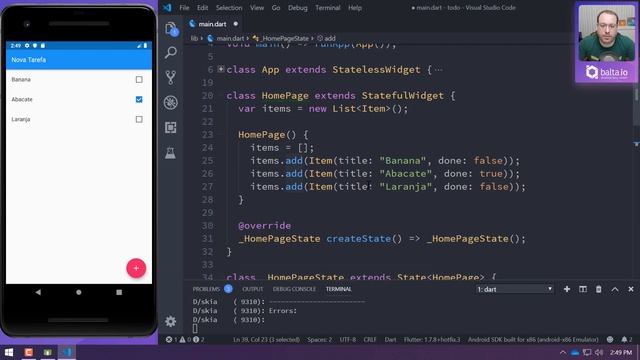The width and height of the screenshot is (640, 360).
Task: Change encoding via UTF-8 status item
Action: pyautogui.click(x=348, y=340)
